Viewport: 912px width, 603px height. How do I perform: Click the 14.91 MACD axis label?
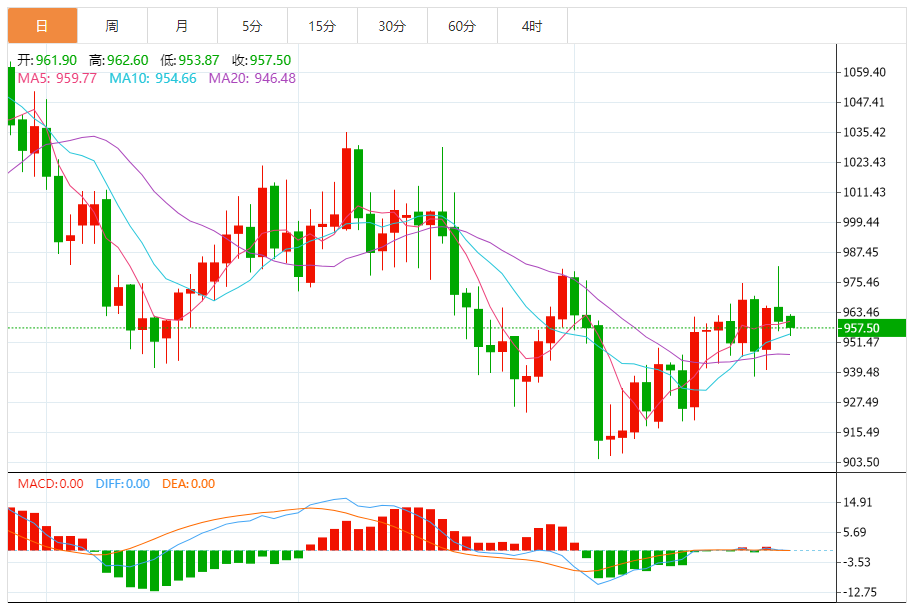858,502
